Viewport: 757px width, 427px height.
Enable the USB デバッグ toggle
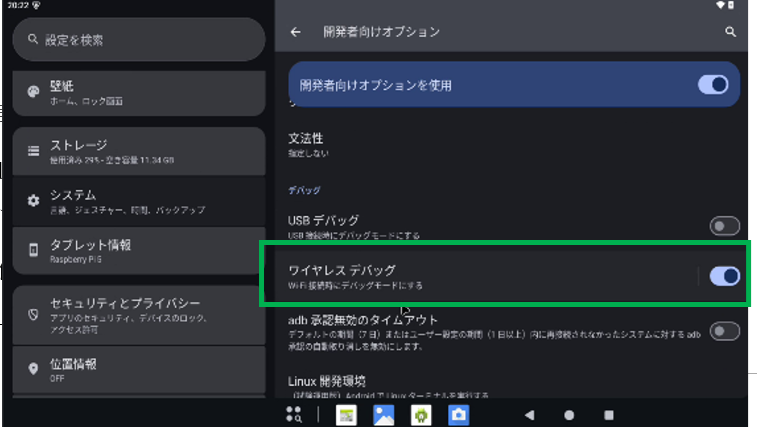point(724,226)
